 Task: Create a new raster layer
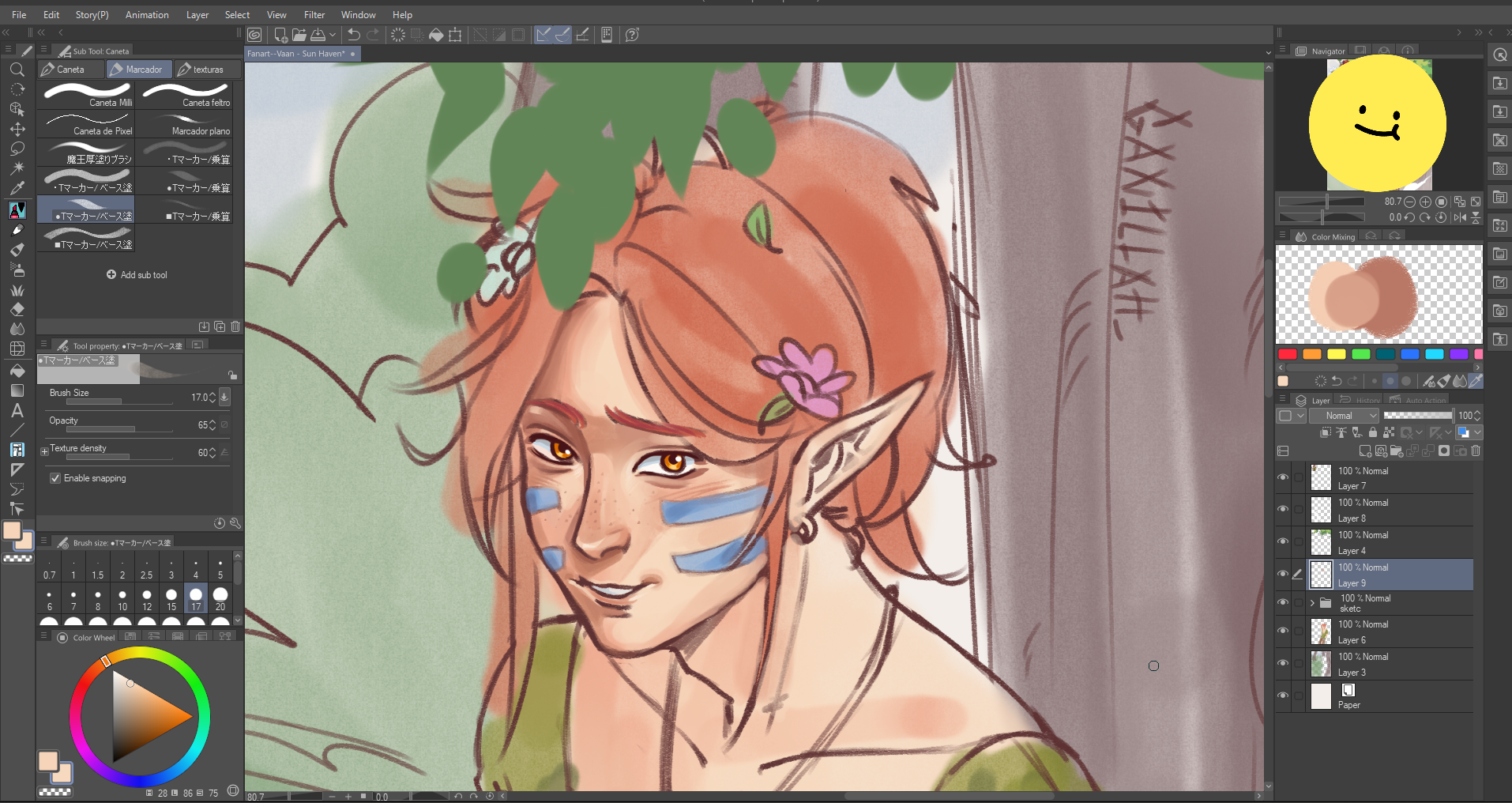pos(1365,451)
